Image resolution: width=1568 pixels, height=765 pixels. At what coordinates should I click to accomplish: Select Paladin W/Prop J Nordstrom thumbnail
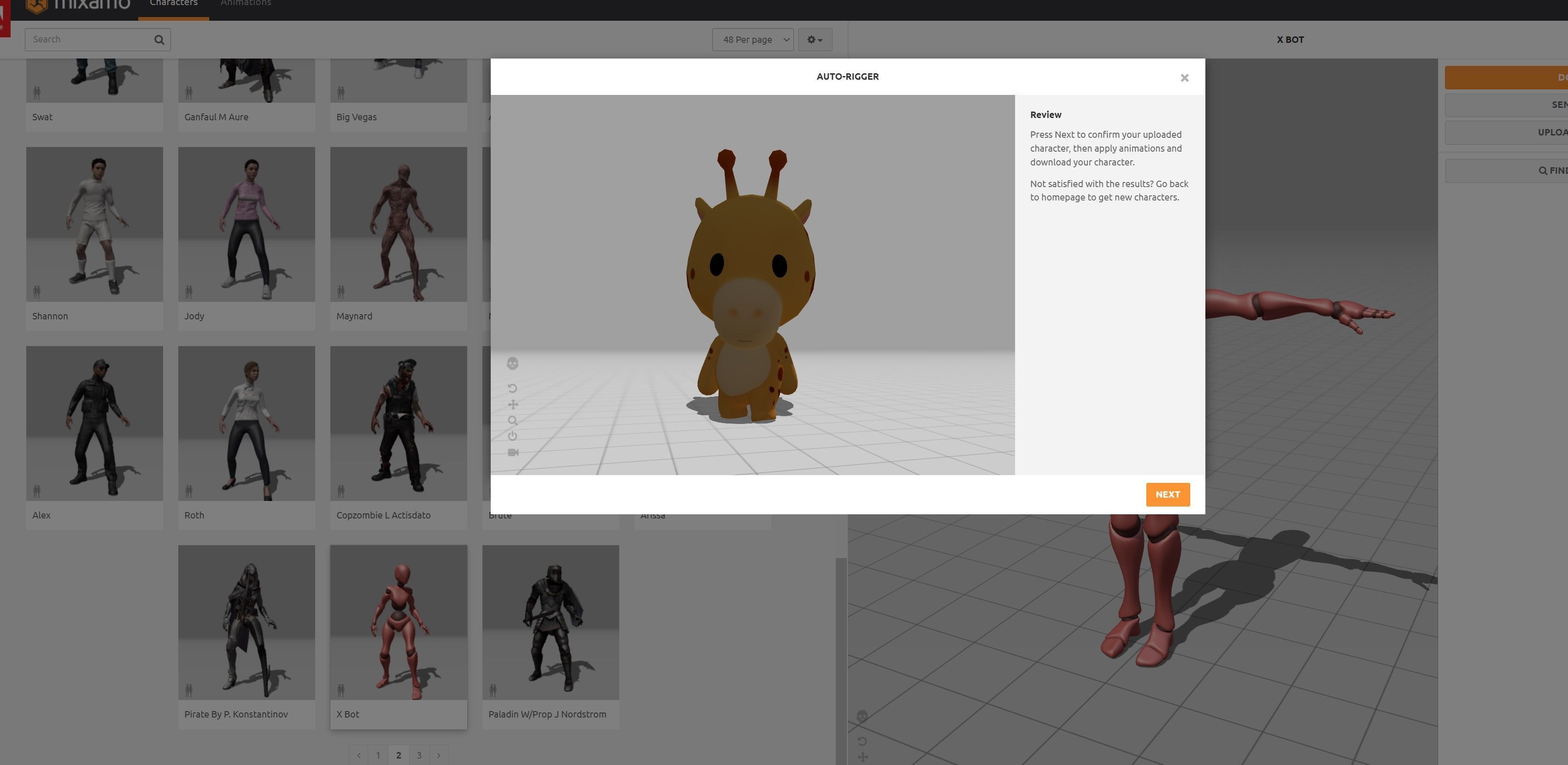(x=551, y=623)
